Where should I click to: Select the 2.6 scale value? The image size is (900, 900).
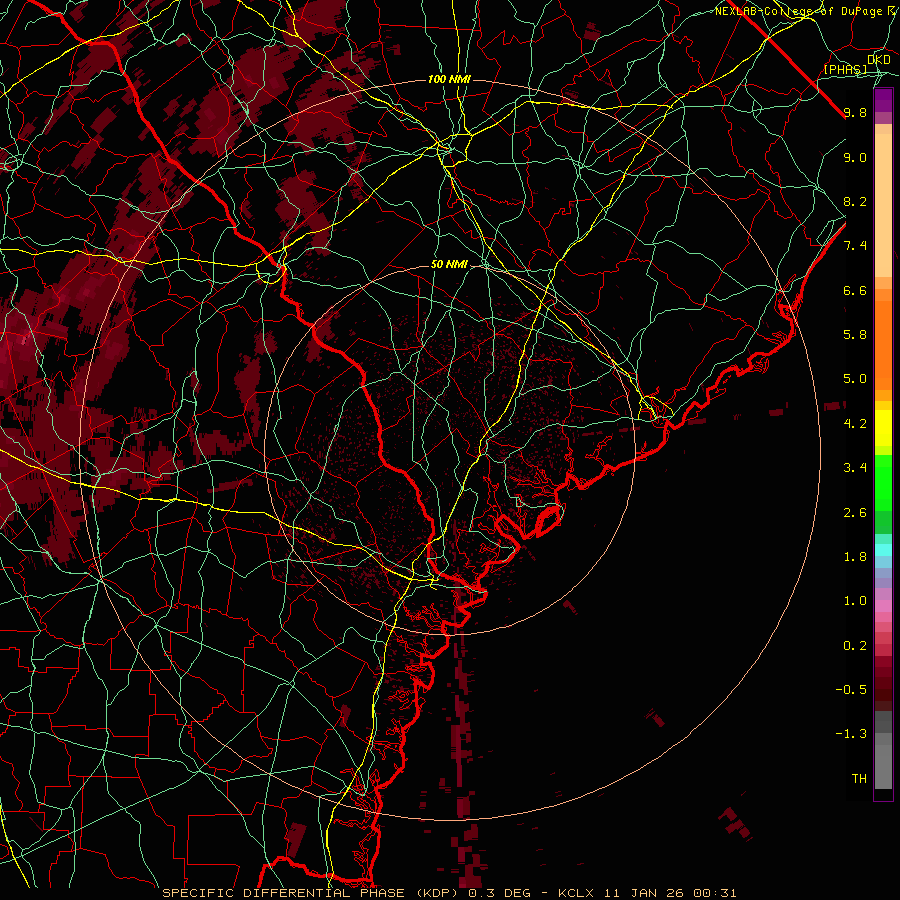click(855, 513)
